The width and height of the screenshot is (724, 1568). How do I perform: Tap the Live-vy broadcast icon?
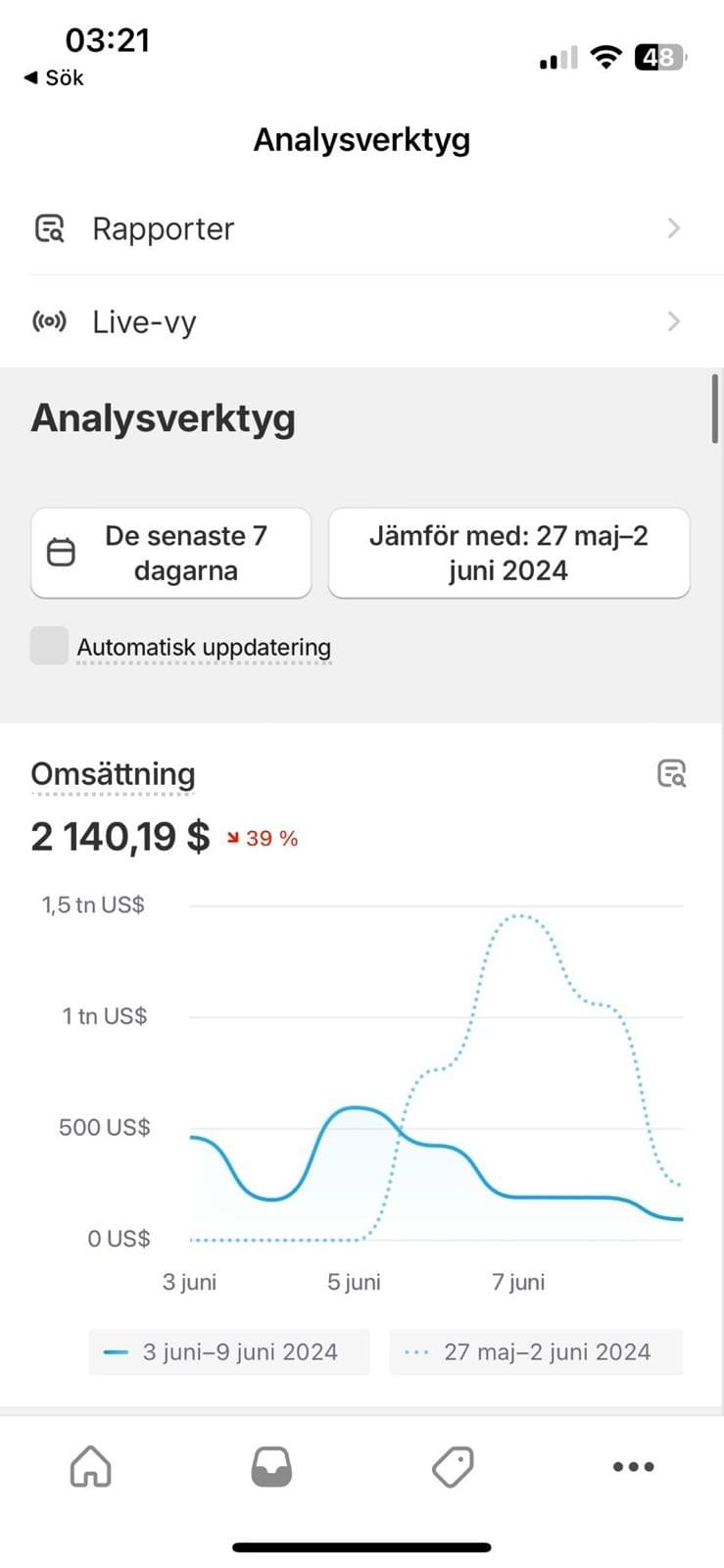49,321
